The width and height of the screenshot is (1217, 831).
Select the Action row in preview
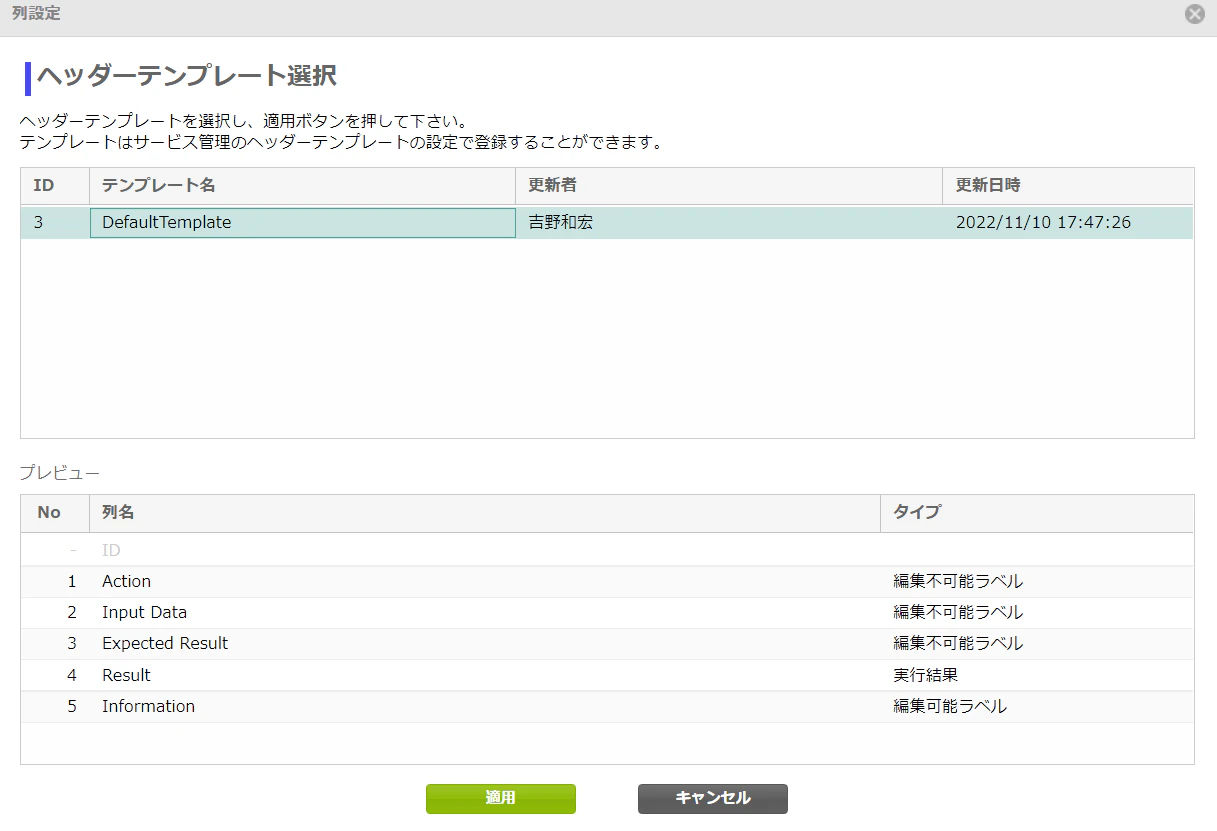click(607, 581)
